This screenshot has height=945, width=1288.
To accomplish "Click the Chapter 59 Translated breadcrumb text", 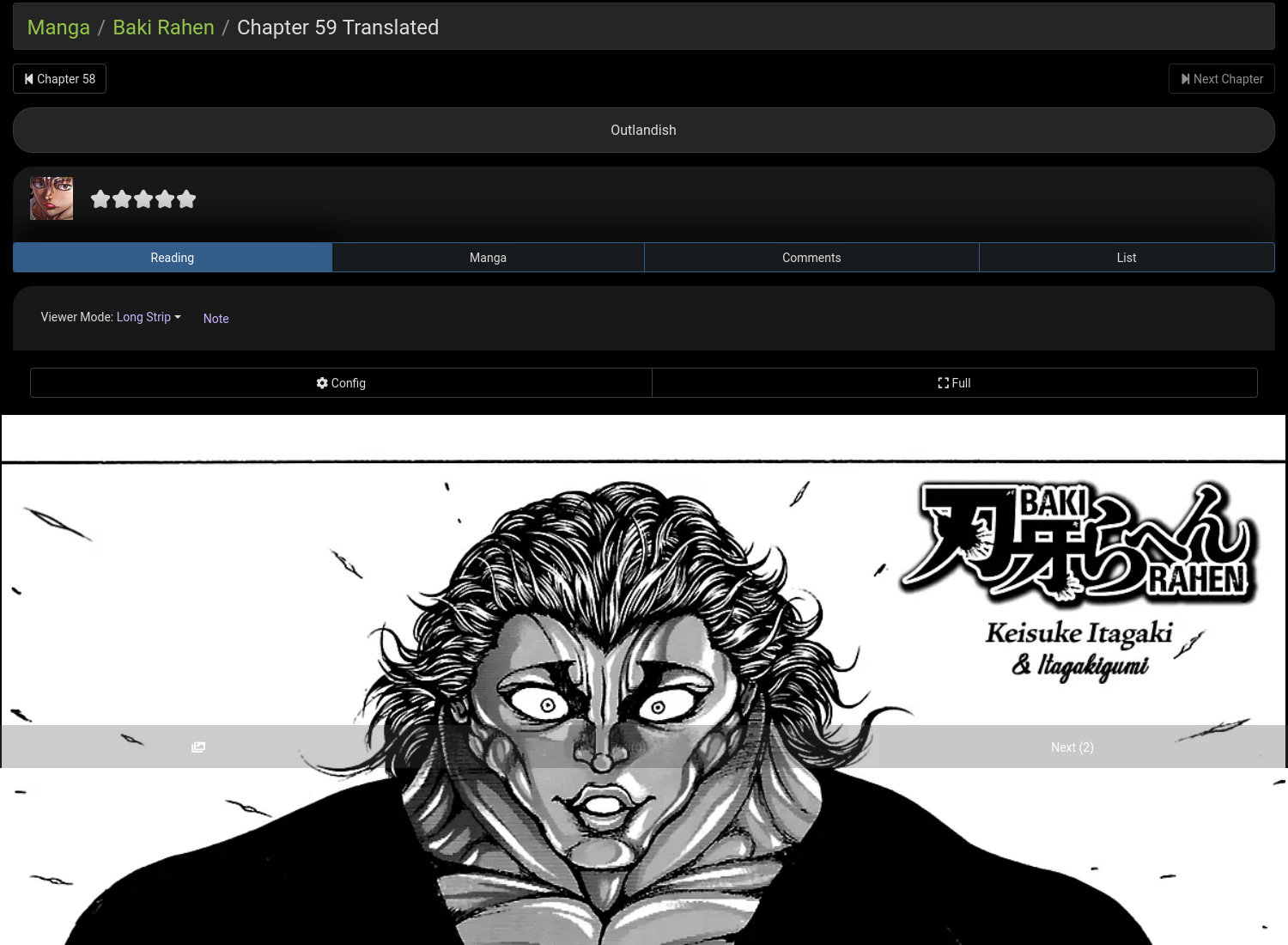I will [x=337, y=27].
